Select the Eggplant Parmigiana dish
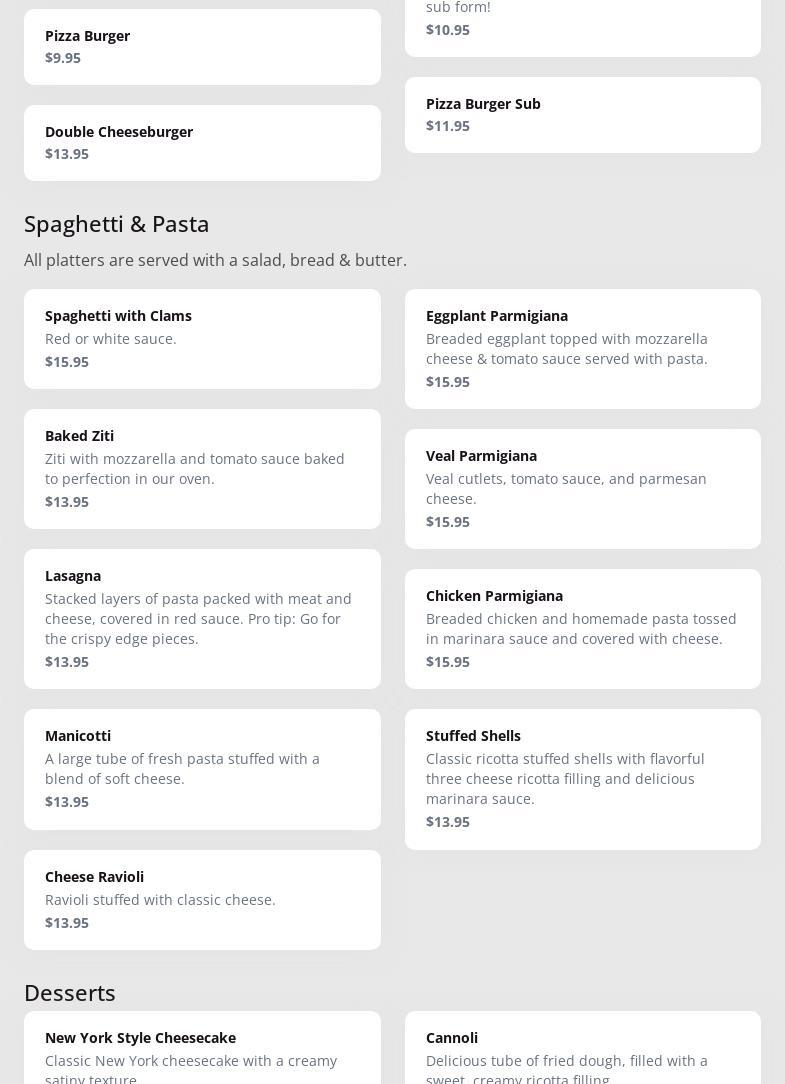785x1084 pixels. pyautogui.click(x=582, y=349)
